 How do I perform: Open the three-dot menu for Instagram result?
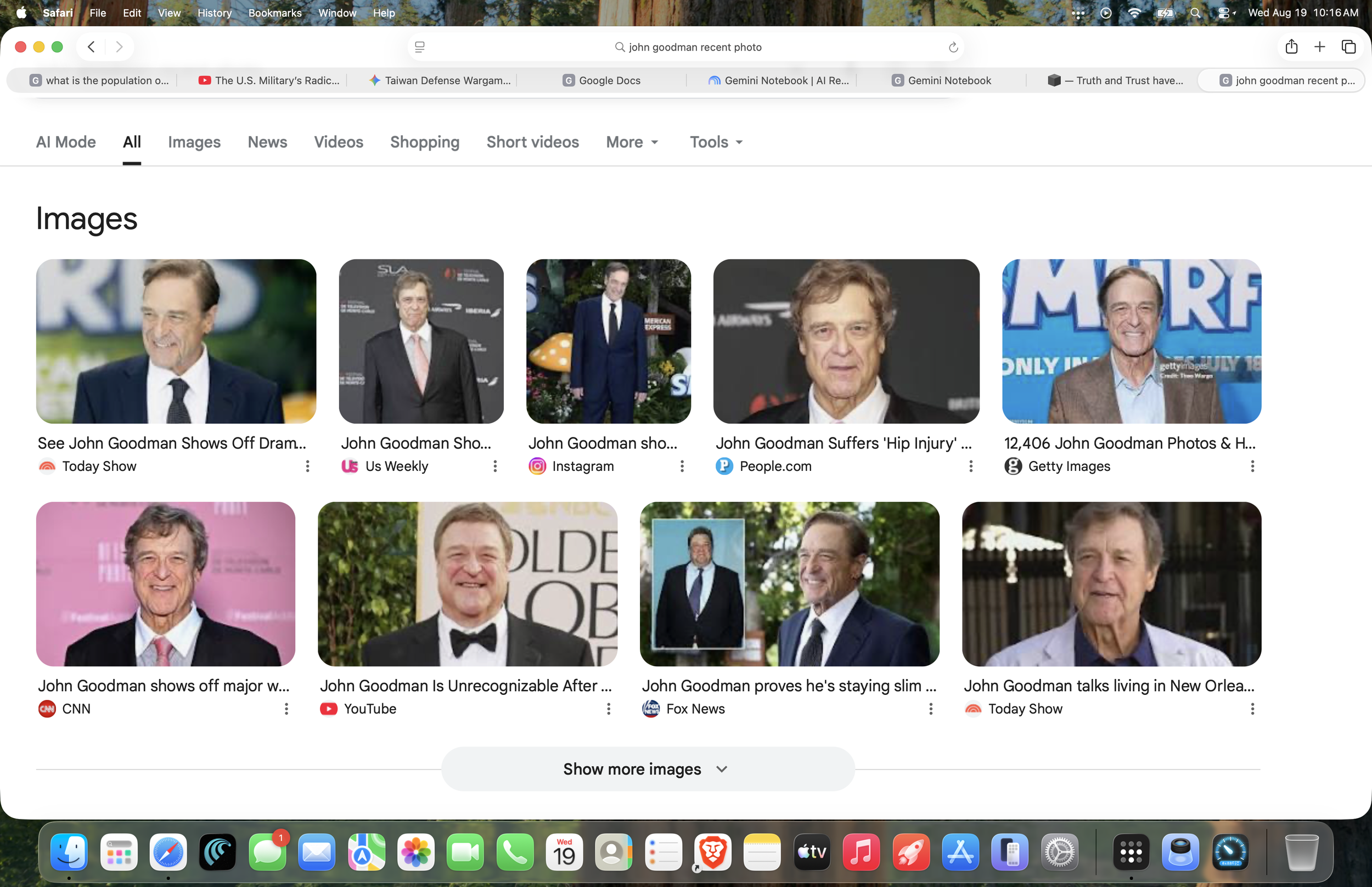(682, 466)
